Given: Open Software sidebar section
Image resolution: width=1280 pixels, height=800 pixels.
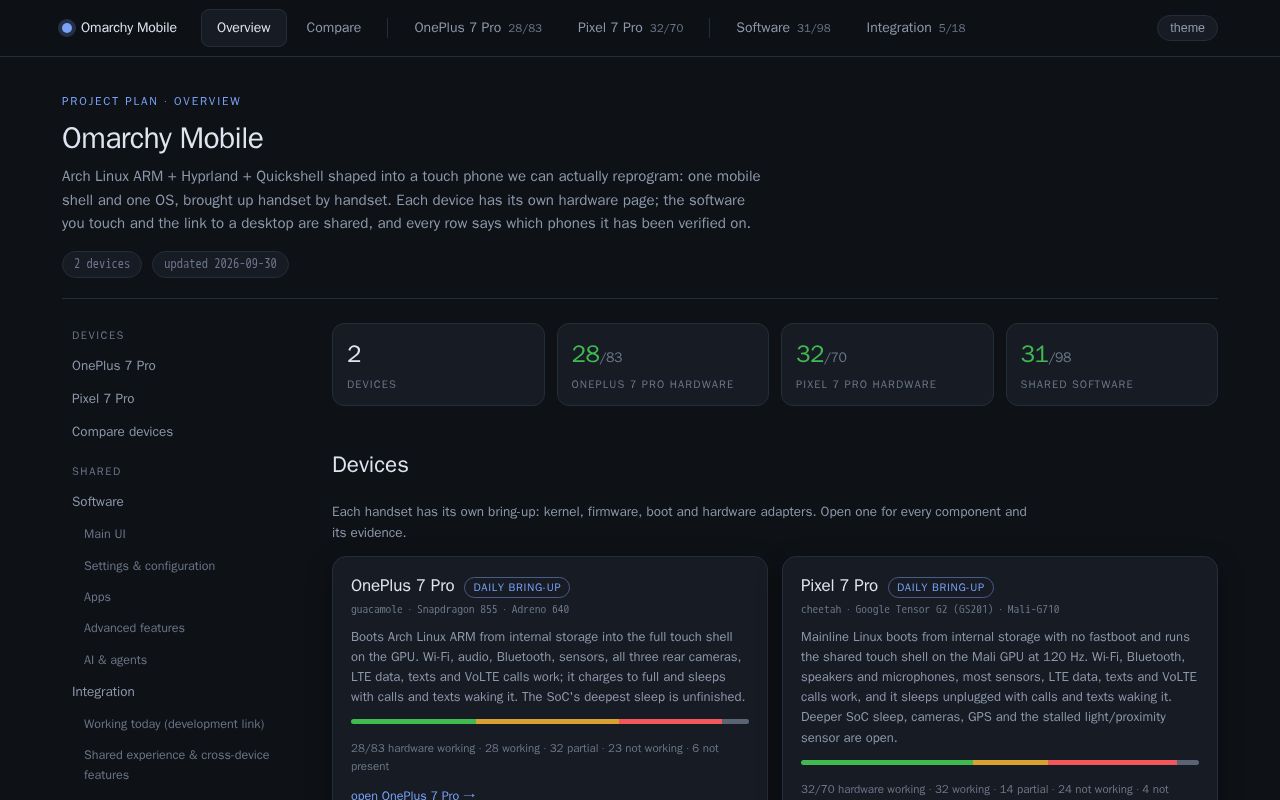Looking at the screenshot, I should 98,502.
